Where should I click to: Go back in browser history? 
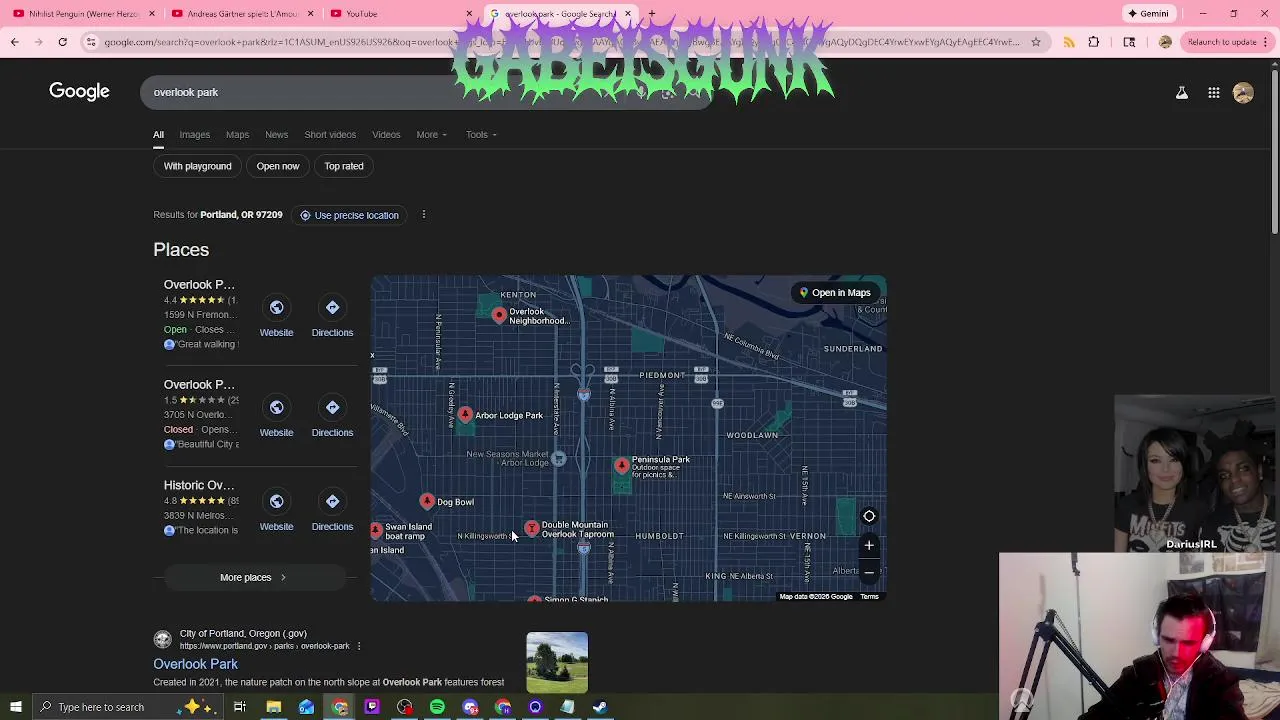(14, 42)
